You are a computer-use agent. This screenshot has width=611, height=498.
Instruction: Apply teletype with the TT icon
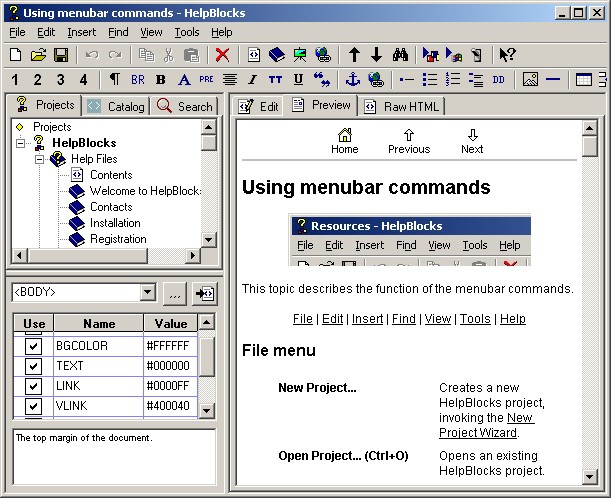(275, 80)
